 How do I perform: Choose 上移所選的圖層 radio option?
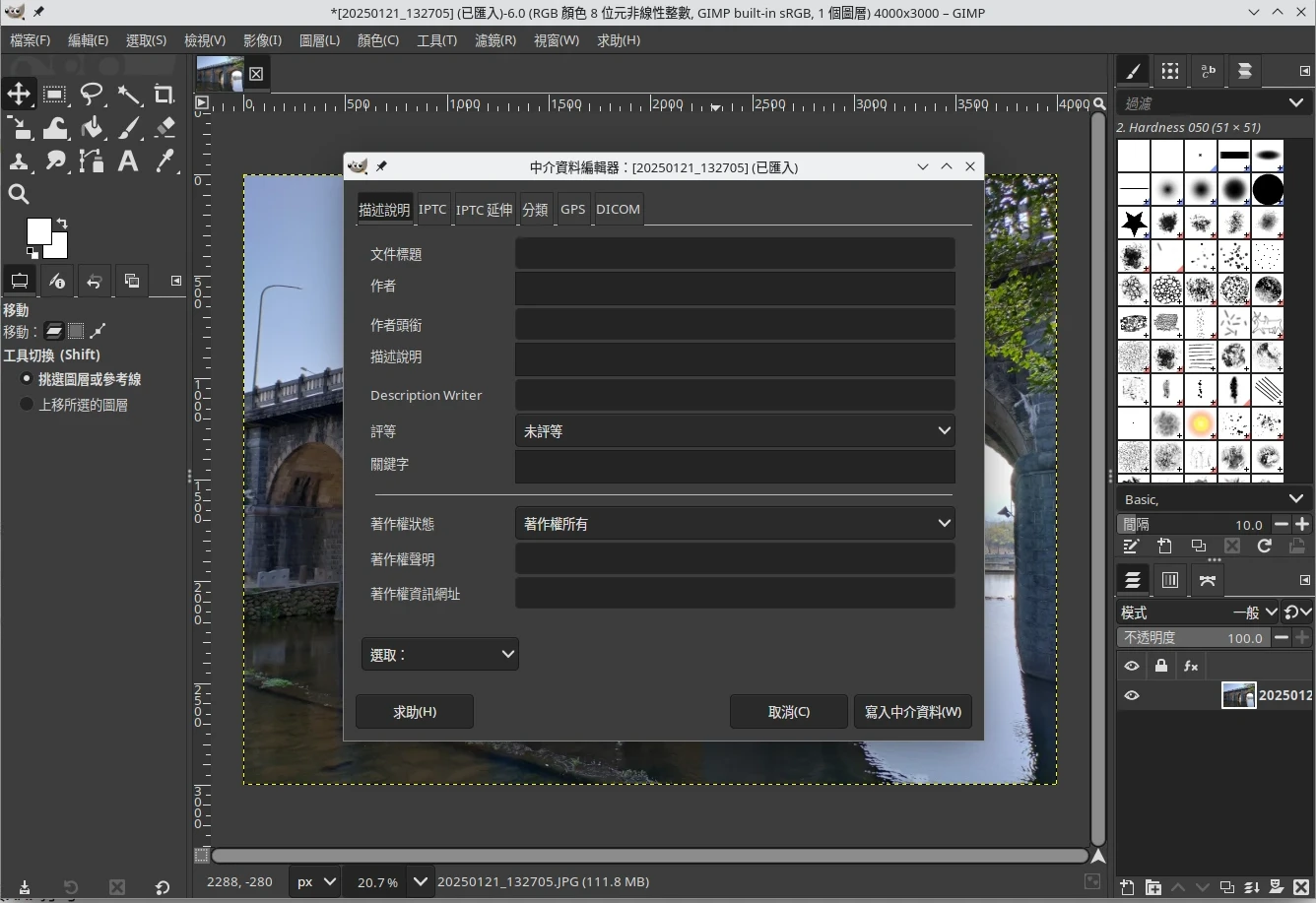[x=28, y=405]
